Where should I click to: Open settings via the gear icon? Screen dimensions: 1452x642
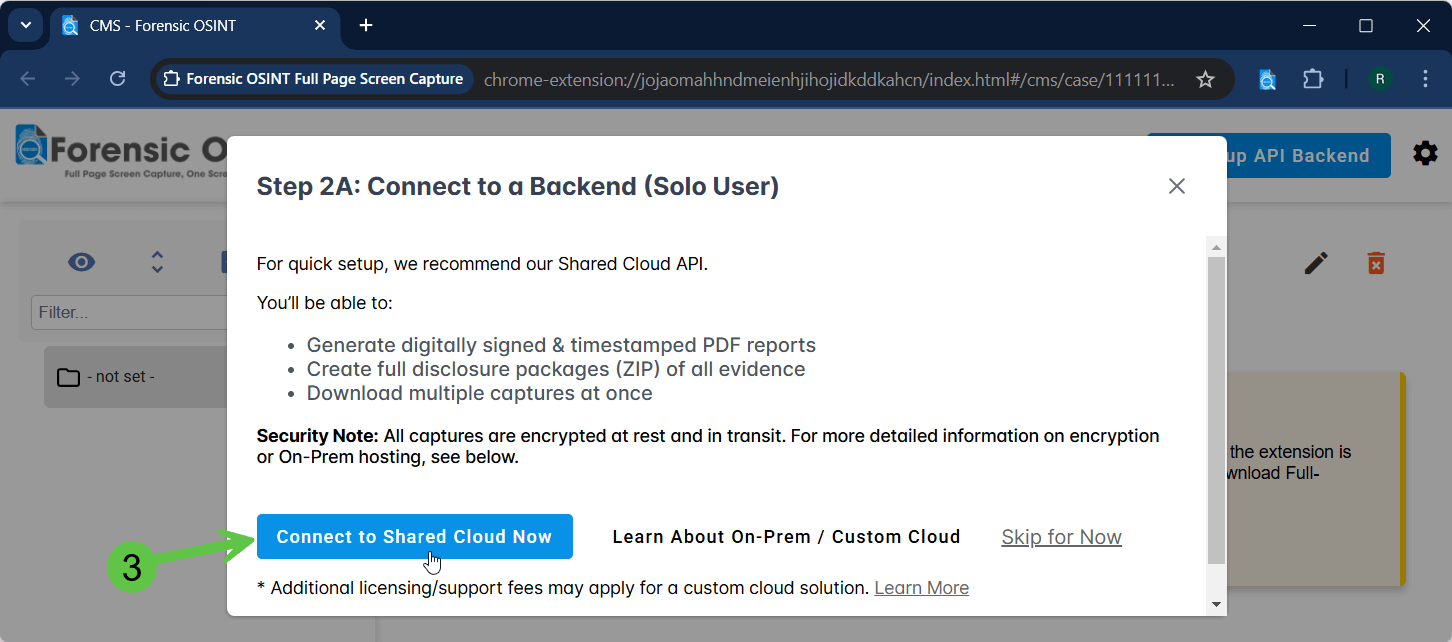coord(1425,153)
